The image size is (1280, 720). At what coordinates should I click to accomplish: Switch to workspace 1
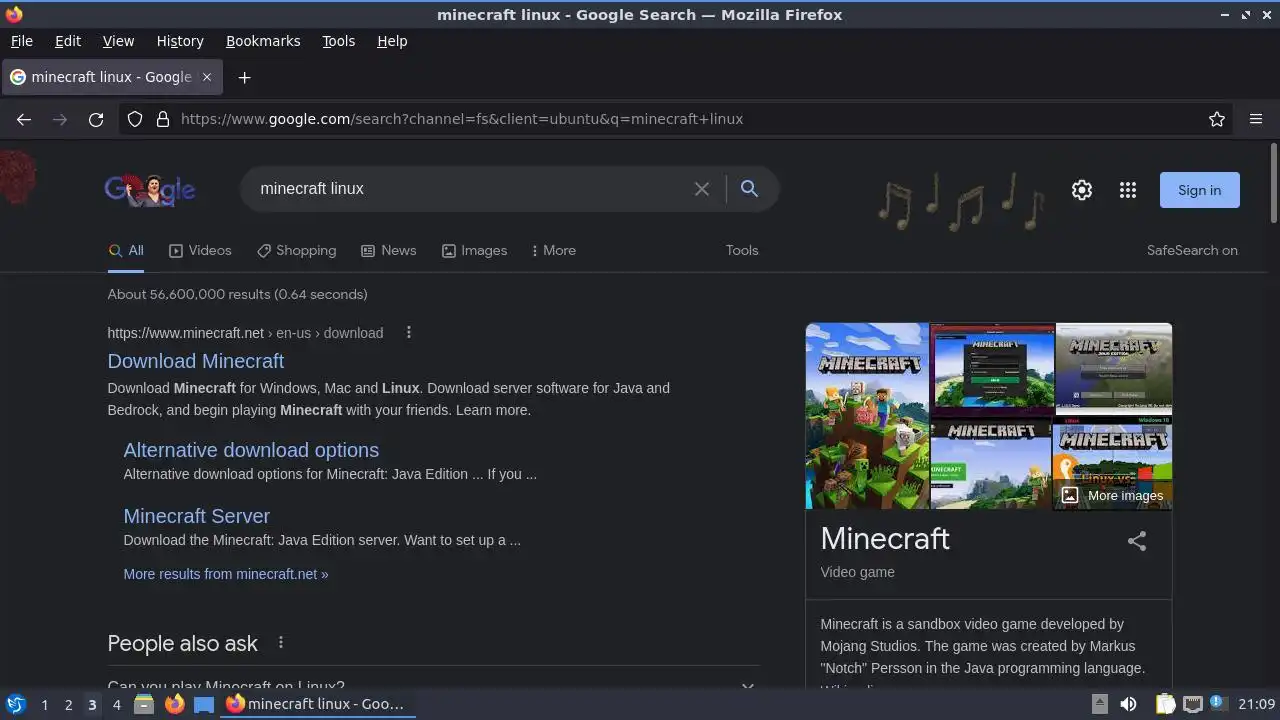pos(44,705)
